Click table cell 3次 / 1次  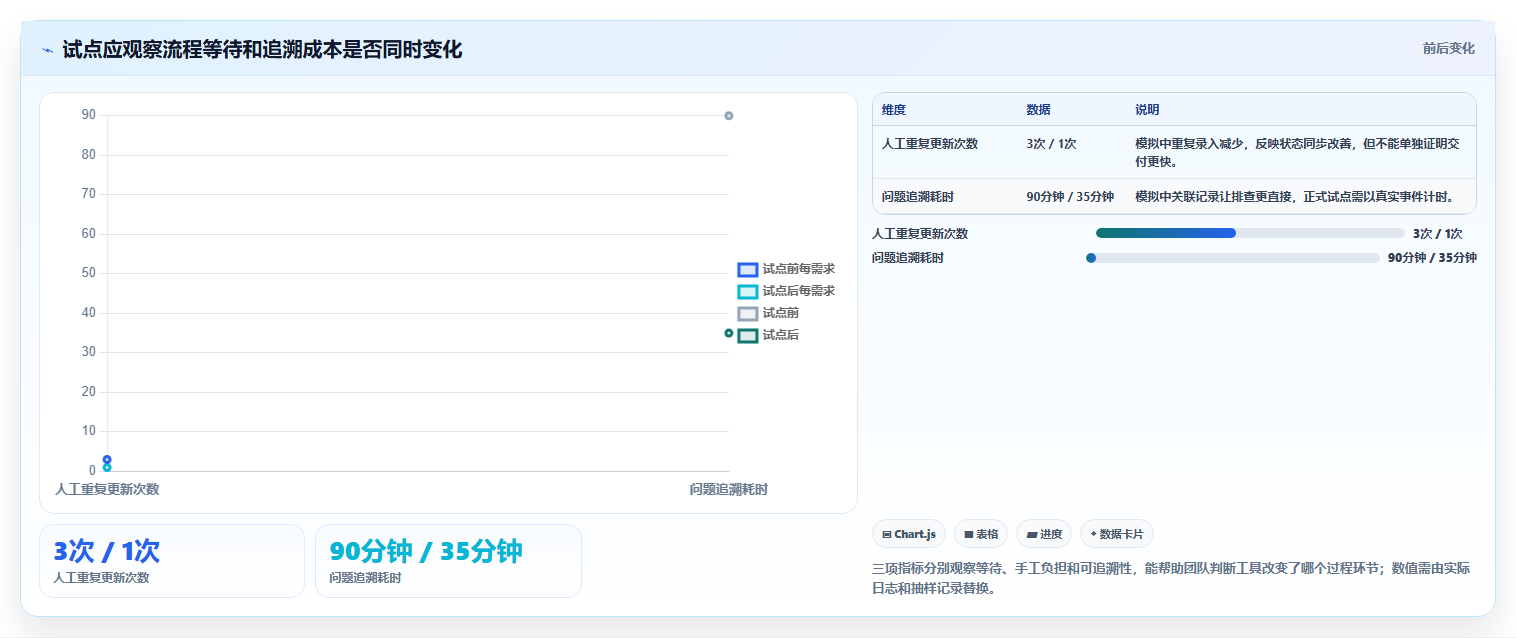[1051, 144]
